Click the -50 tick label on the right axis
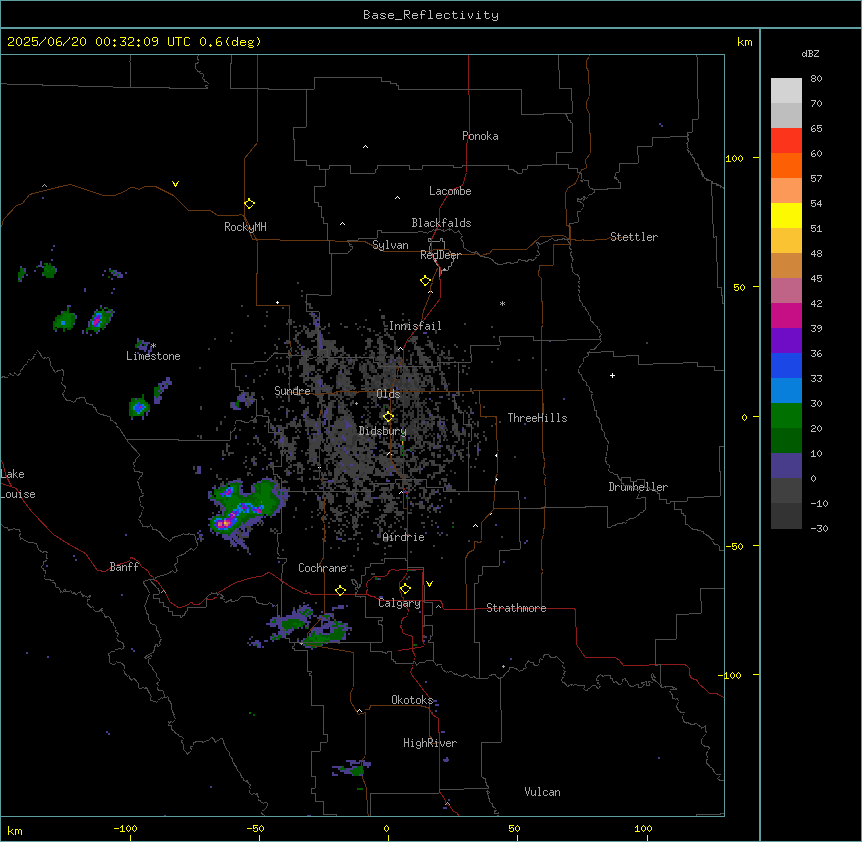Screen dimensions: 862x842 pos(734,546)
